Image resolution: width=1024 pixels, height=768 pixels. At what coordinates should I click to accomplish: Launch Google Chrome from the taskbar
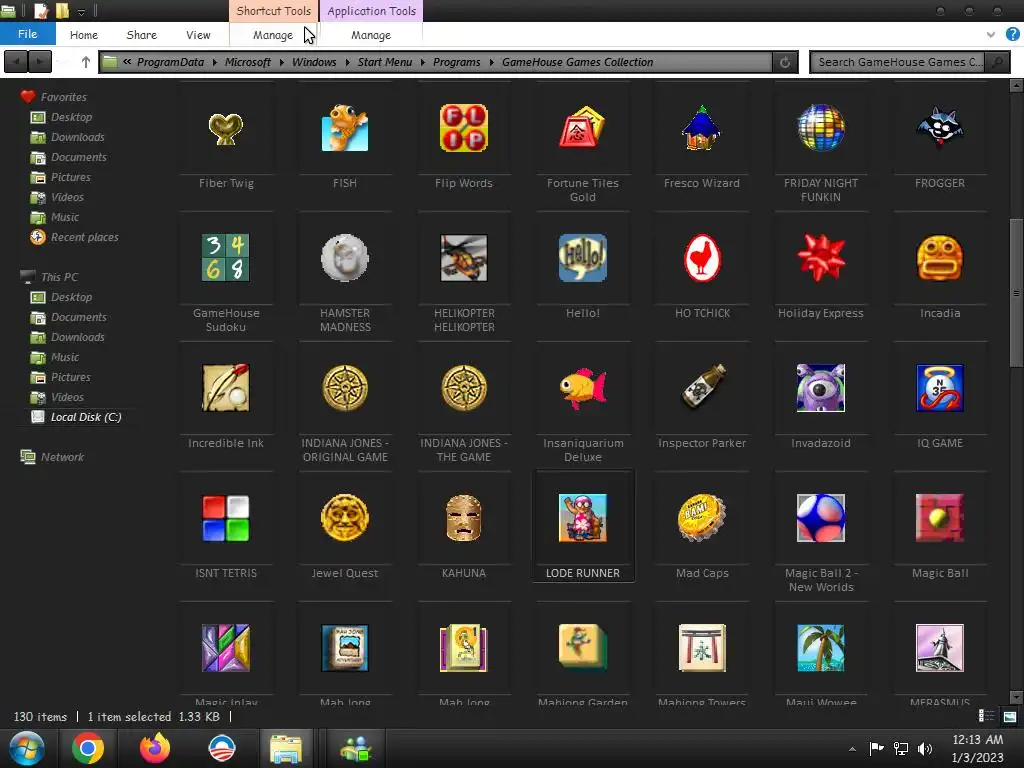tap(88, 748)
